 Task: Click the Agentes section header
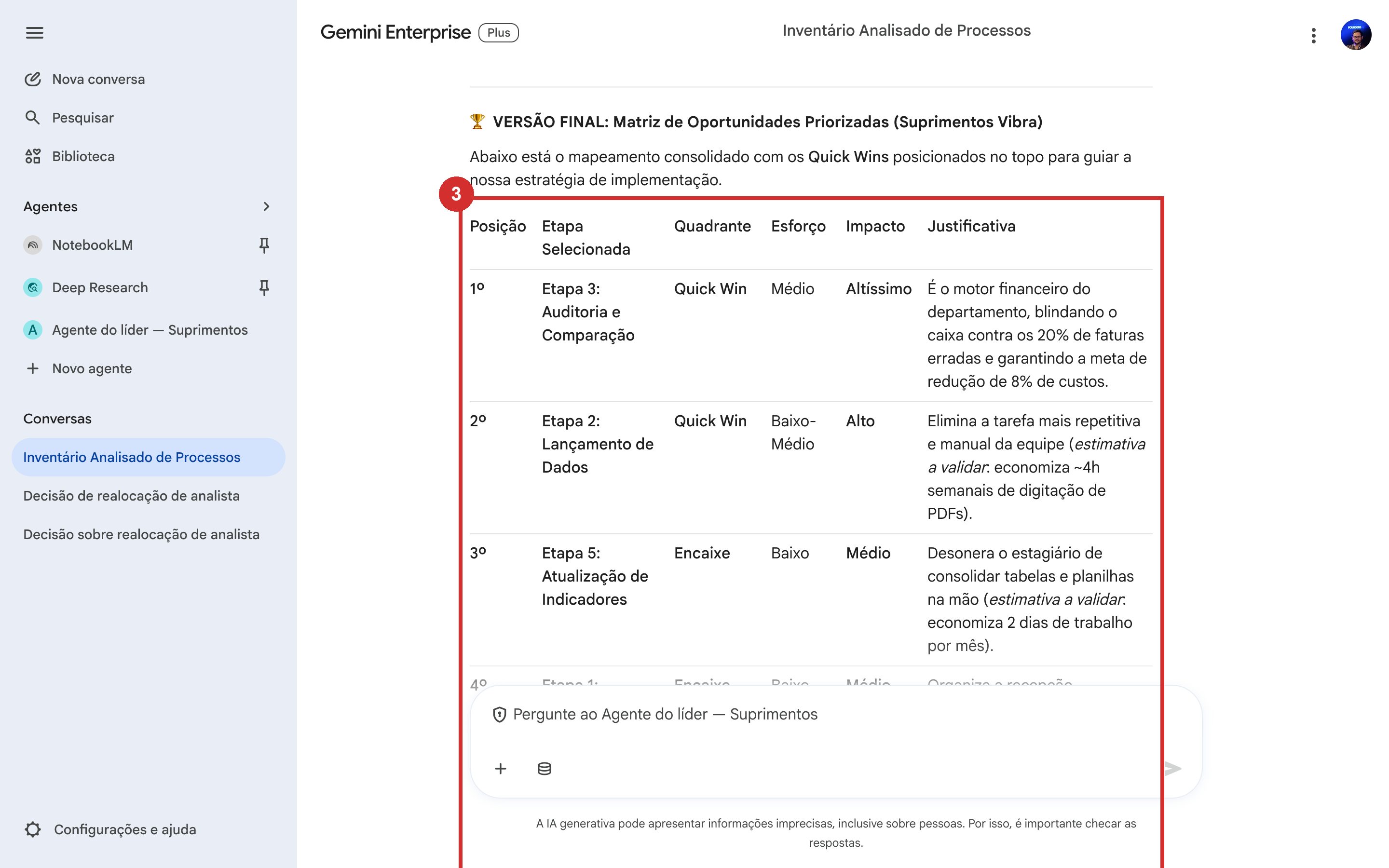pyautogui.click(x=51, y=207)
